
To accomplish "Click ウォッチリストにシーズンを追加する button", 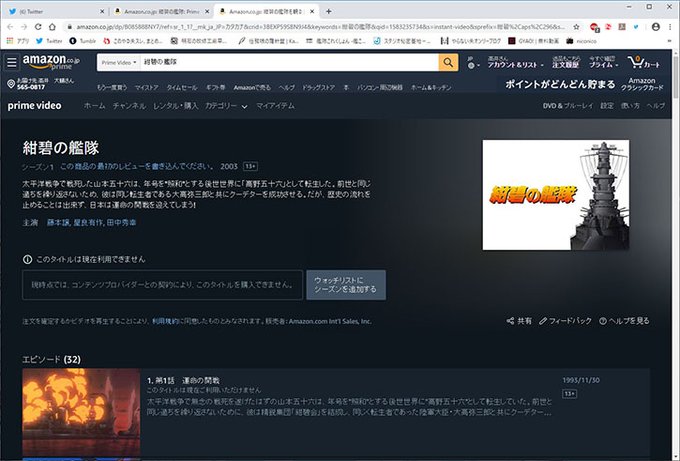I will pyautogui.click(x=346, y=285).
